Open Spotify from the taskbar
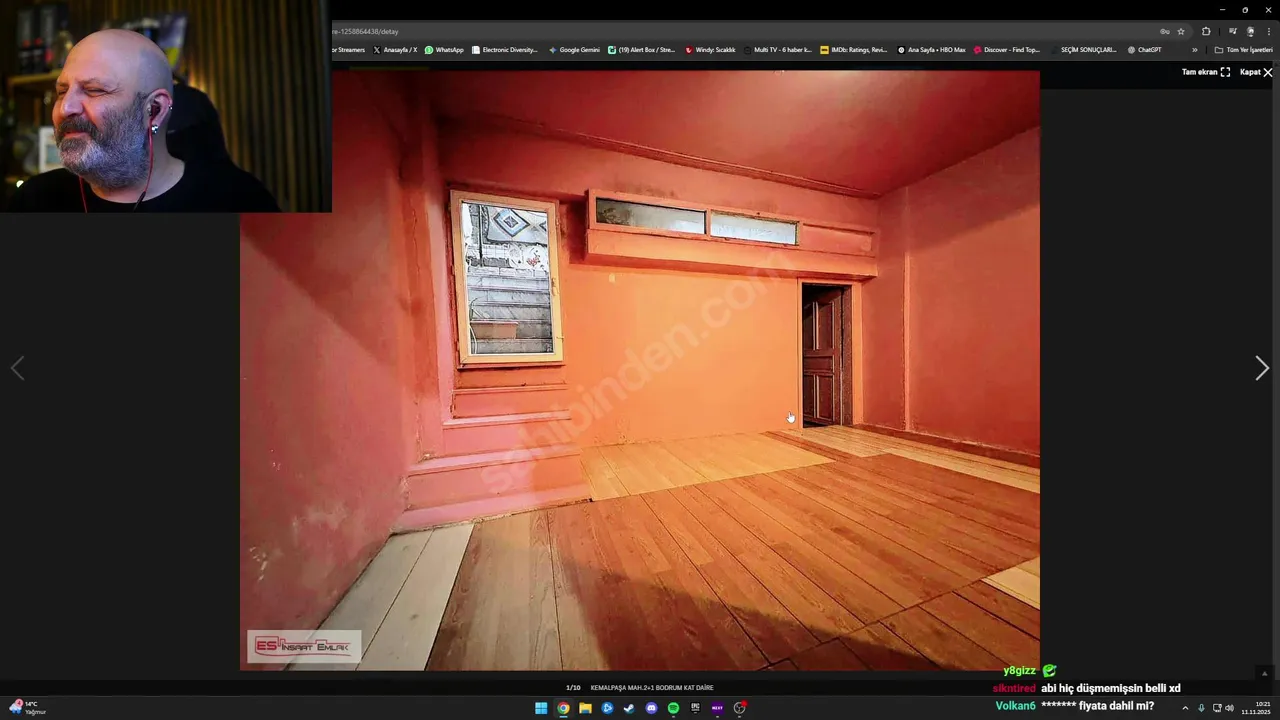Viewport: 1280px width, 720px height. point(673,708)
